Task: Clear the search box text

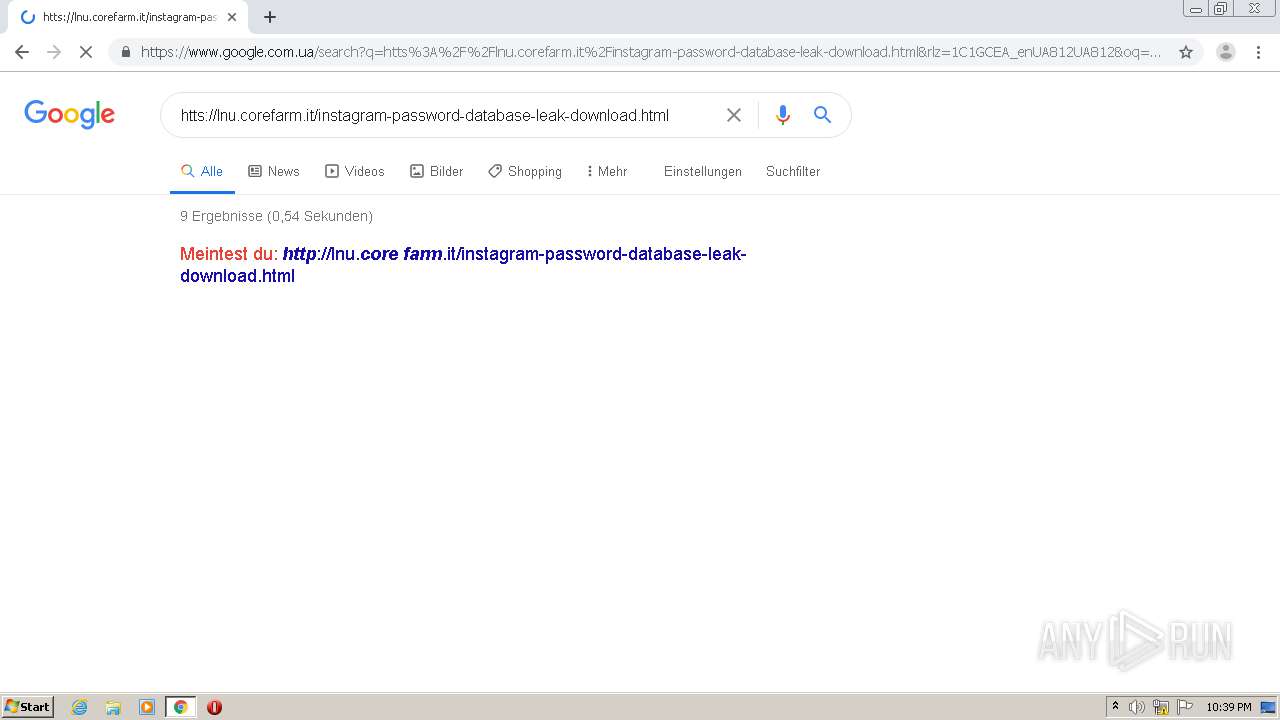Action: click(734, 115)
